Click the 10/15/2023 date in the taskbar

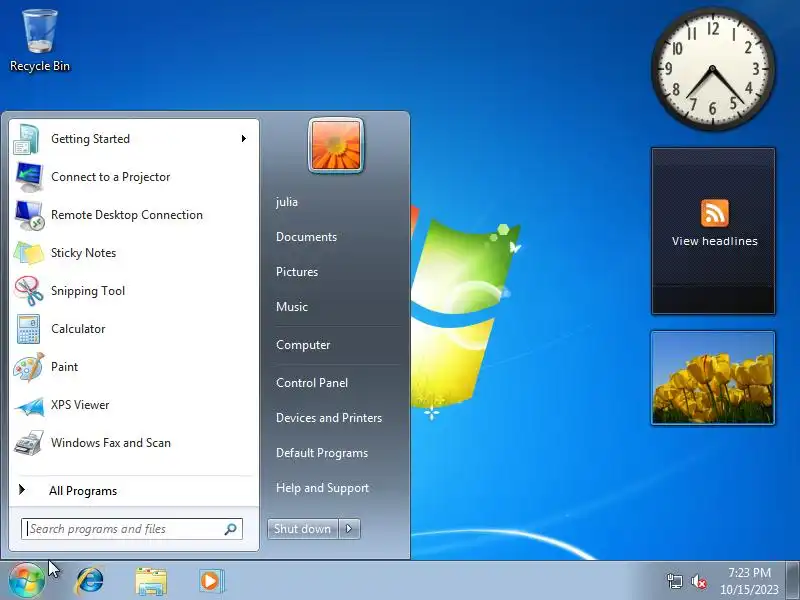click(749, 590)
